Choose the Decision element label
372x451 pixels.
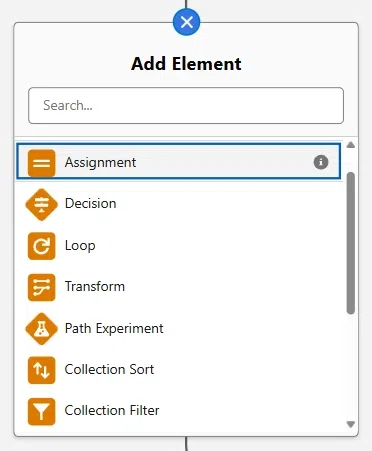91,203
